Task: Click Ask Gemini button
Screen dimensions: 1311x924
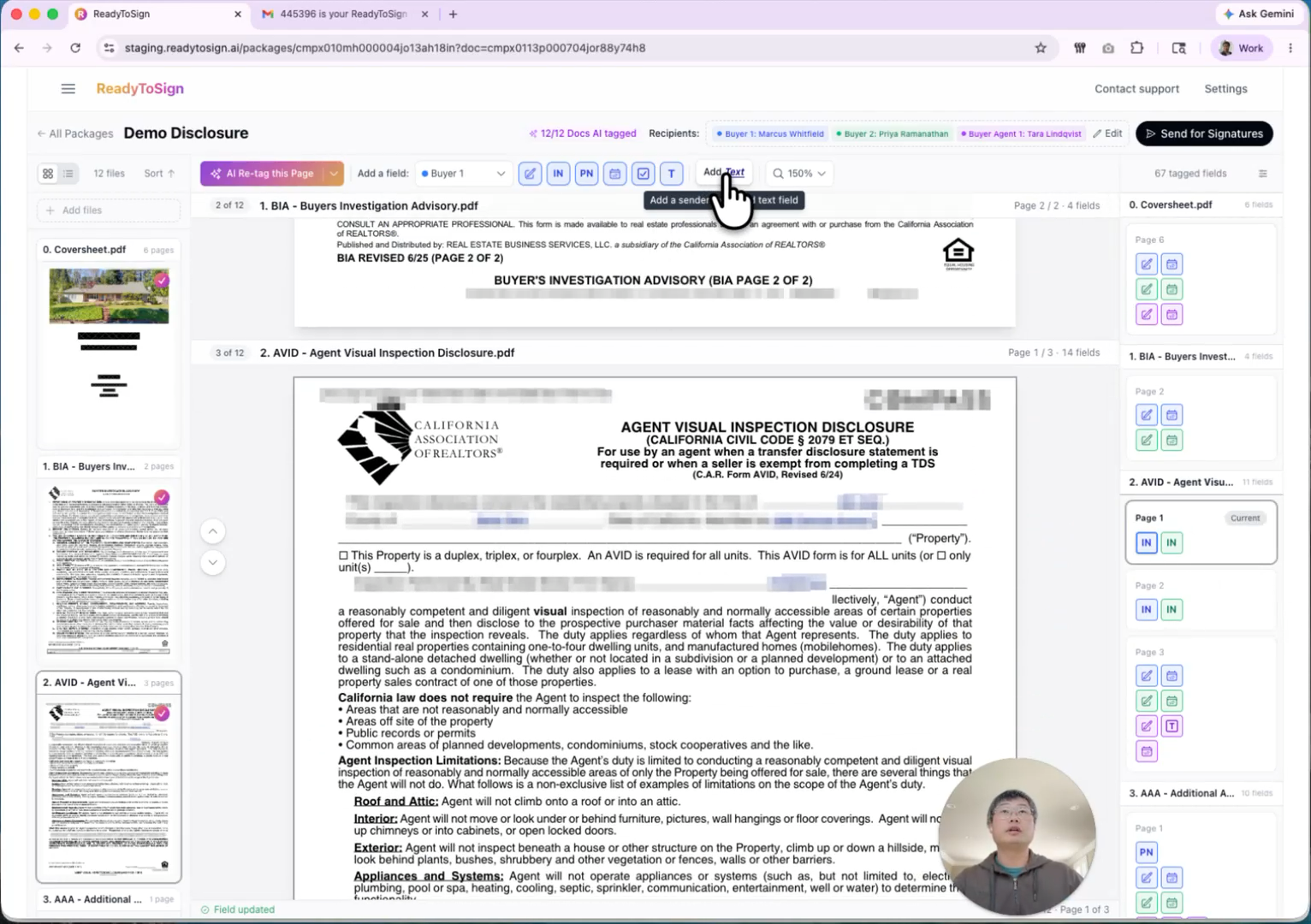Action: (x=1258, y=14)
